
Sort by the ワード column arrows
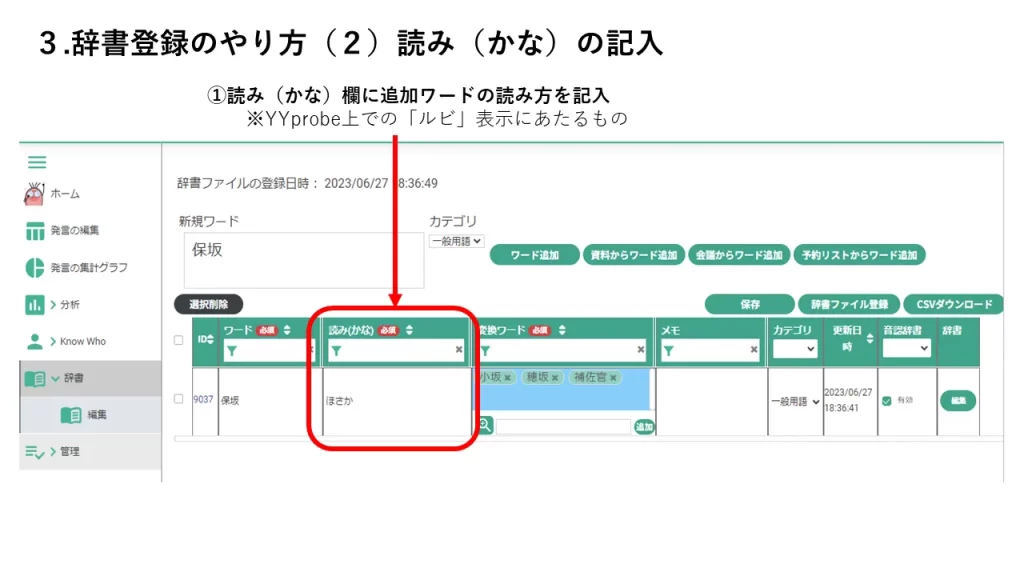[287, 330]
